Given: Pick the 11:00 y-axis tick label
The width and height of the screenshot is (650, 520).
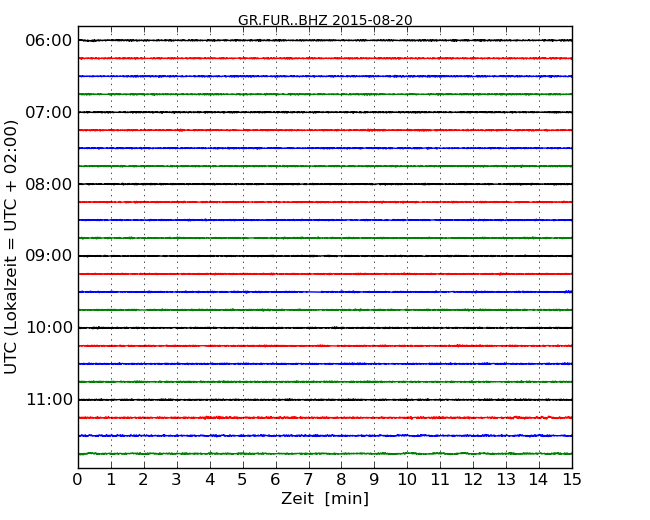Looking at the screenshot, I should coord(49,400).
